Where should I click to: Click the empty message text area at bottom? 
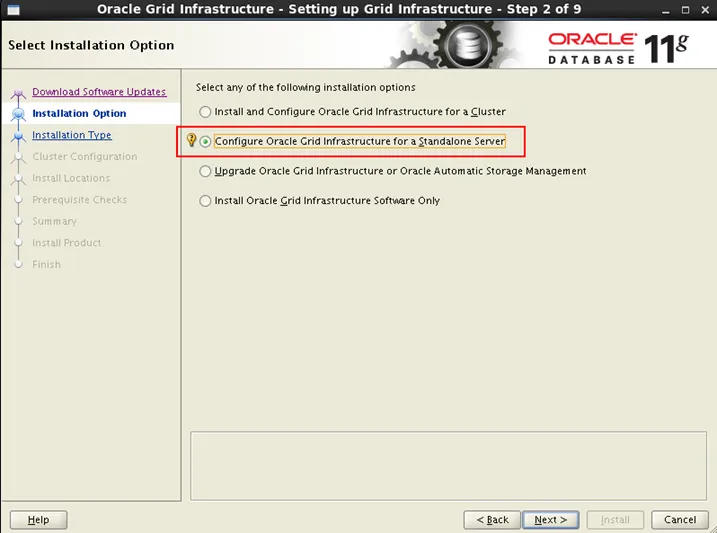(x=449, y=466)
